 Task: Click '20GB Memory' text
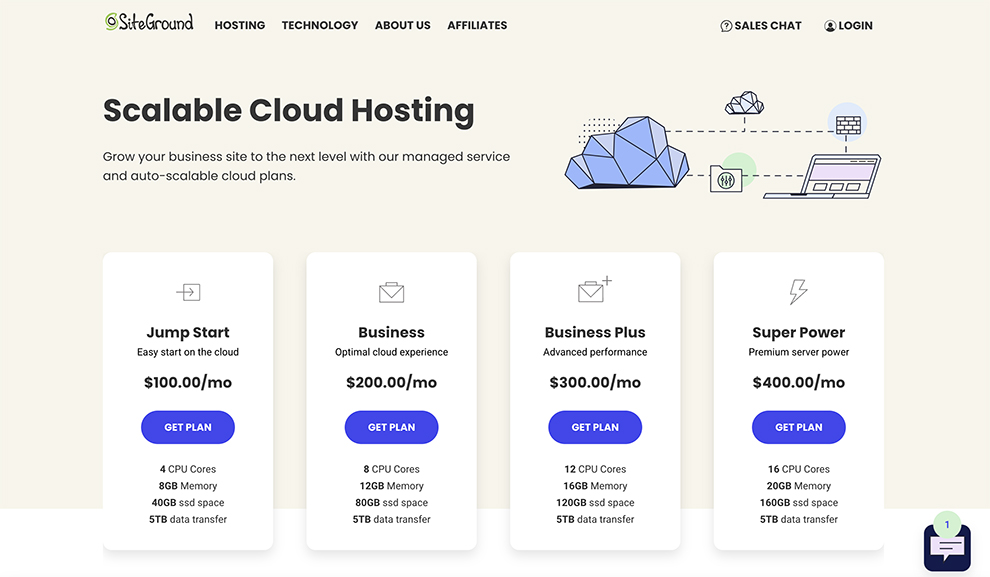point(799,486)
